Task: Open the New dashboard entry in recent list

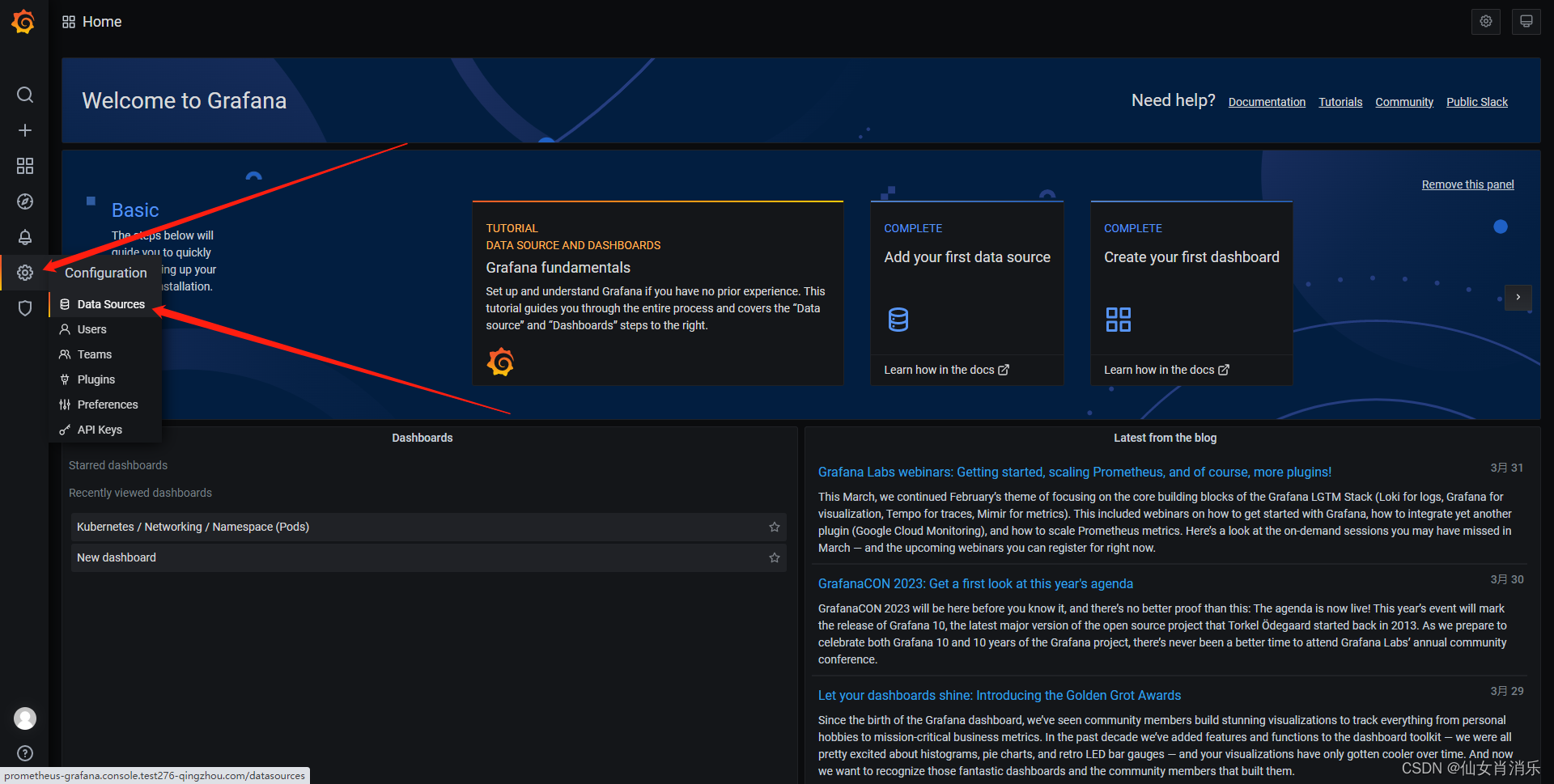Action: pyautogui.click(x=428, y=557)
